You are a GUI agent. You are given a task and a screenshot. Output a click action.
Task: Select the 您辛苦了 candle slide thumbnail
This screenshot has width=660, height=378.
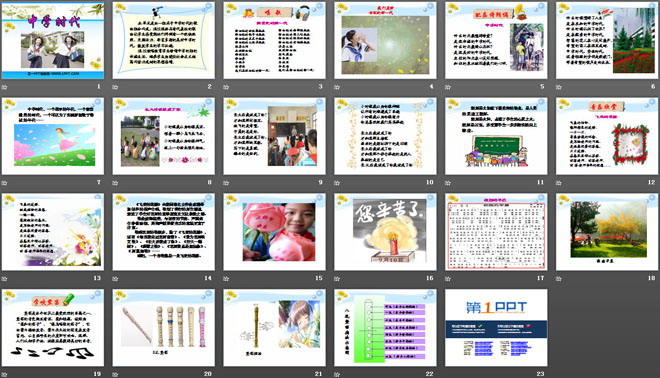[x=385, y=232]
